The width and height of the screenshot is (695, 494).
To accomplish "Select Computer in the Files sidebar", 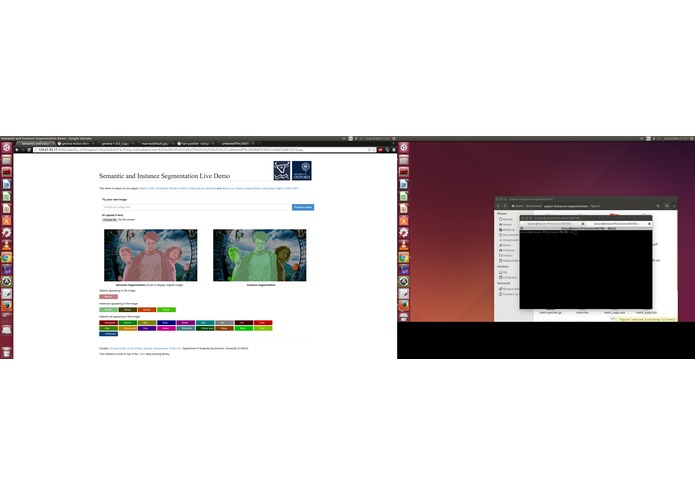I will pos(508,277).
